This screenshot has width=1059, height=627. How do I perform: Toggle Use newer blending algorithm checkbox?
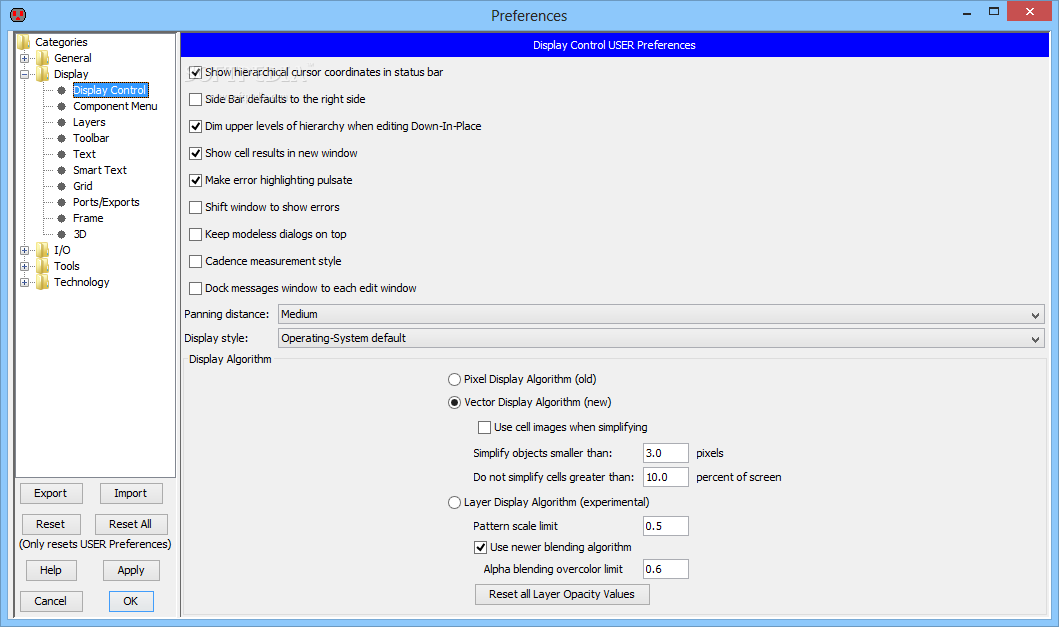(480, 547)
